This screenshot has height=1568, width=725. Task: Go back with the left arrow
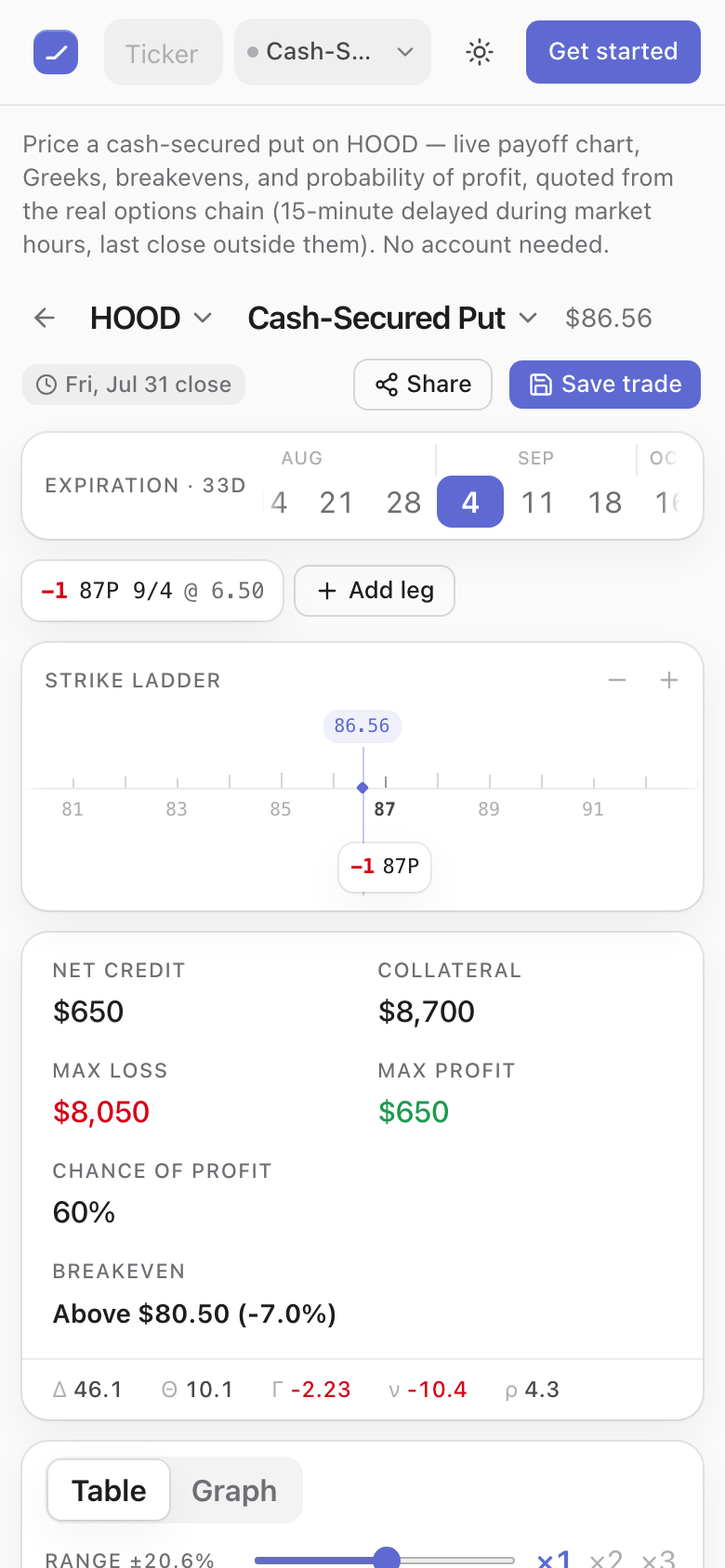[x=45, y=318]
